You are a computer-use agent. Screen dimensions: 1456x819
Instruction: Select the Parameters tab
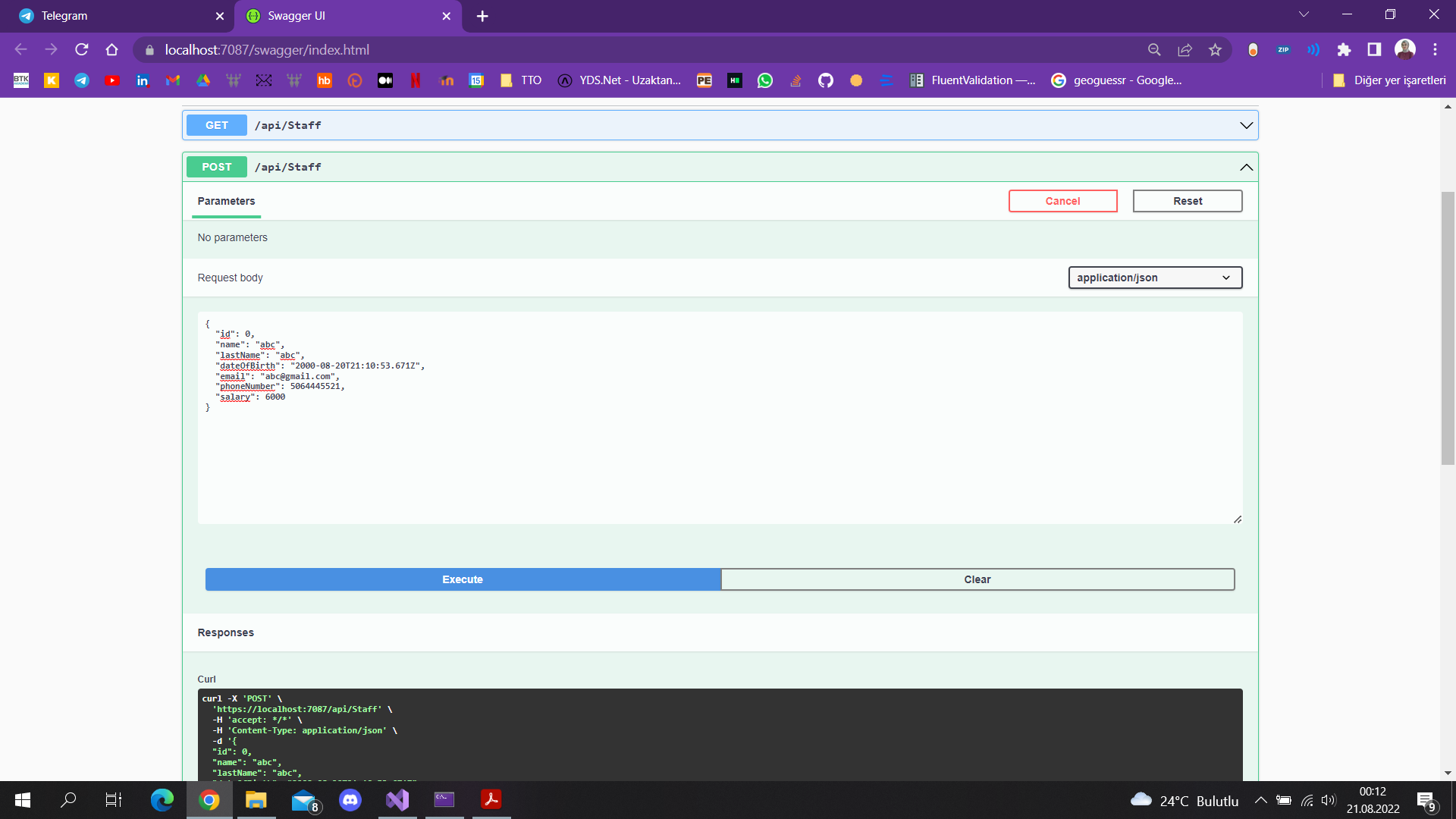pyautogui.click(x=226, y=201)
